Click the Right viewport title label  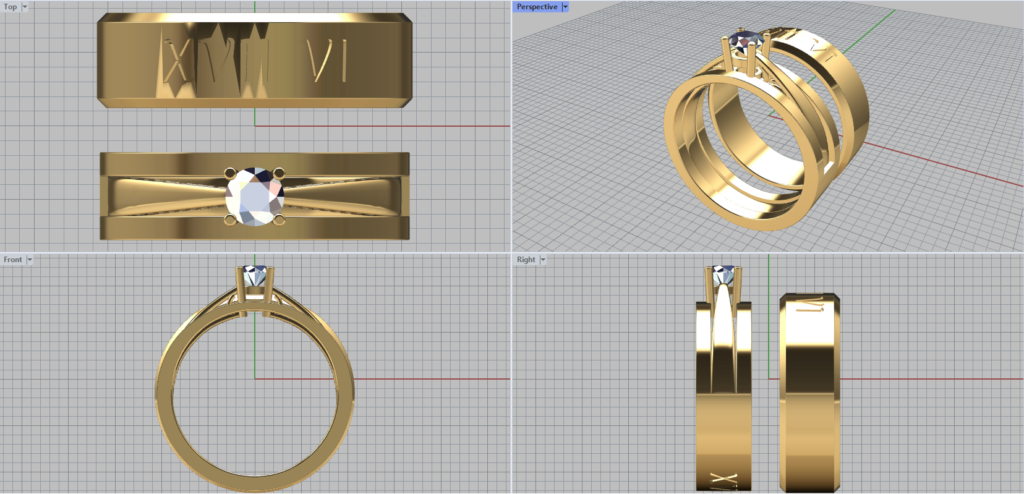coord(526,259)
